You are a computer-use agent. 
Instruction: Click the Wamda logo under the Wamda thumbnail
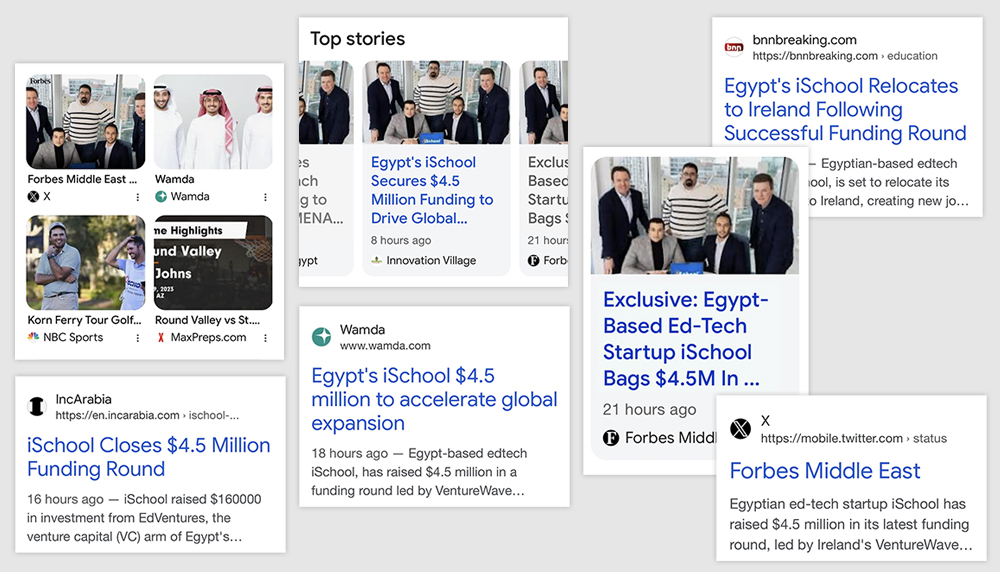point(161,196)
